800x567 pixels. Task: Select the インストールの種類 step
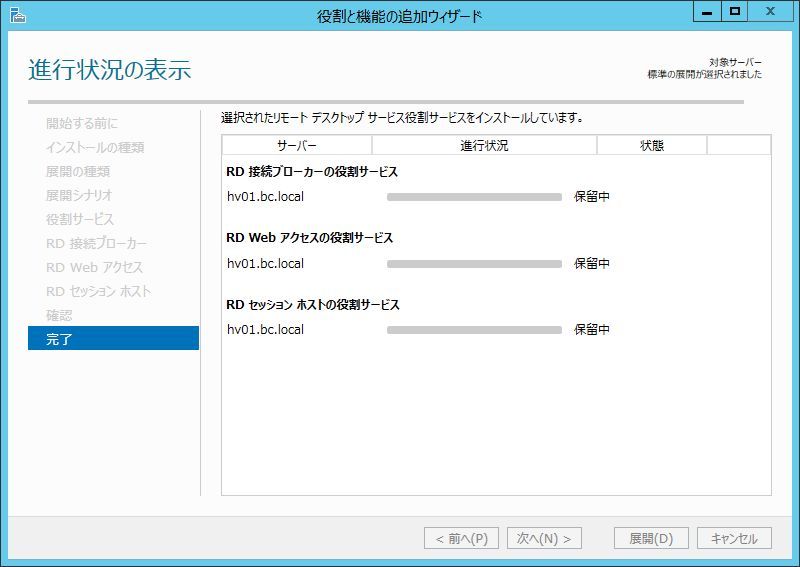(95, 147)
